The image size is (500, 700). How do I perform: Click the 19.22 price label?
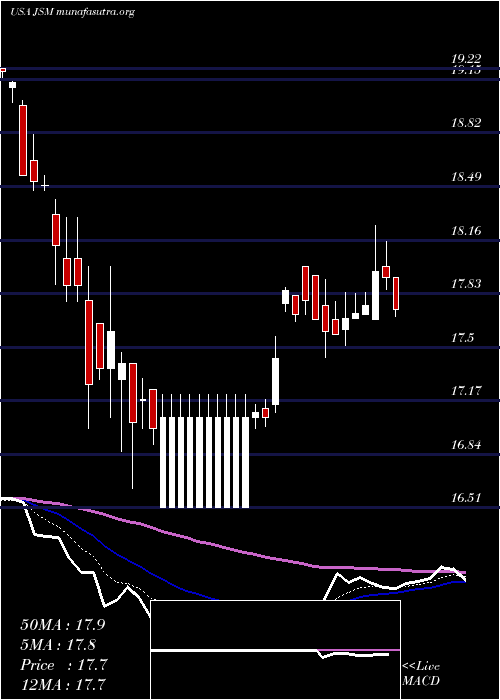click(x=466, y=58)
